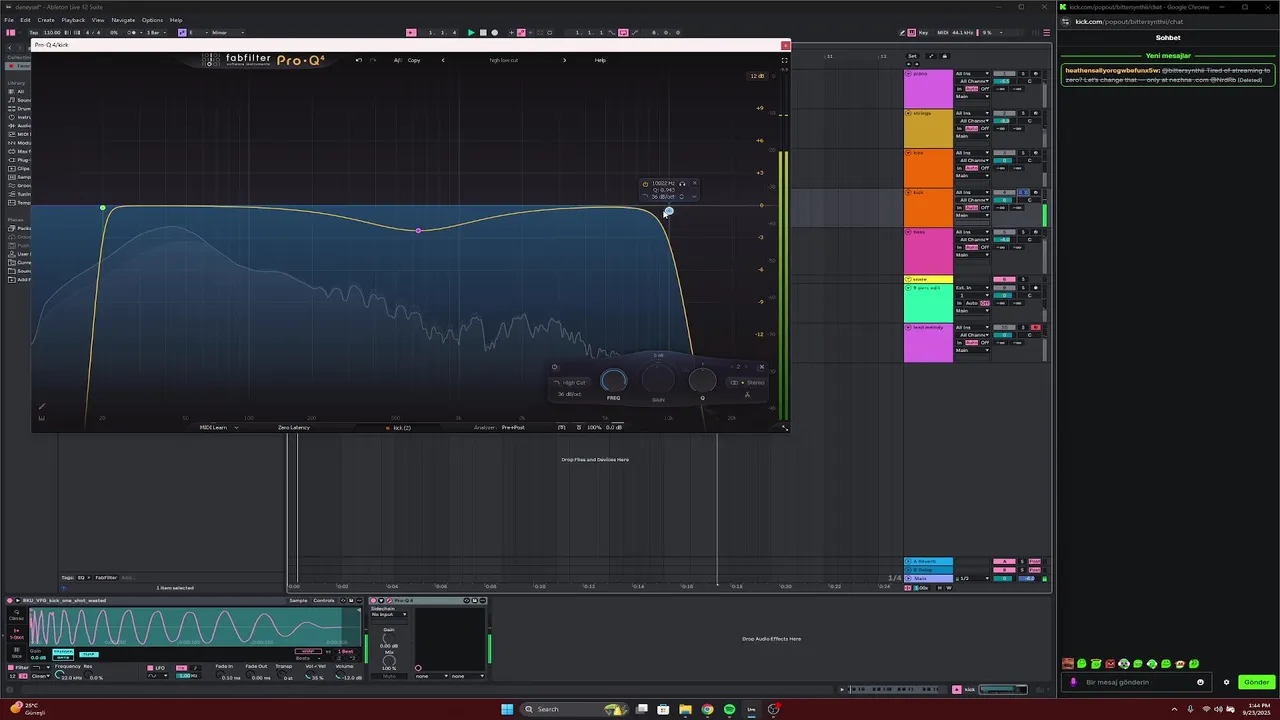Open the Playback menu
Image resolution: width=1280 pixels, height=720 pixels.
(73, 20)
